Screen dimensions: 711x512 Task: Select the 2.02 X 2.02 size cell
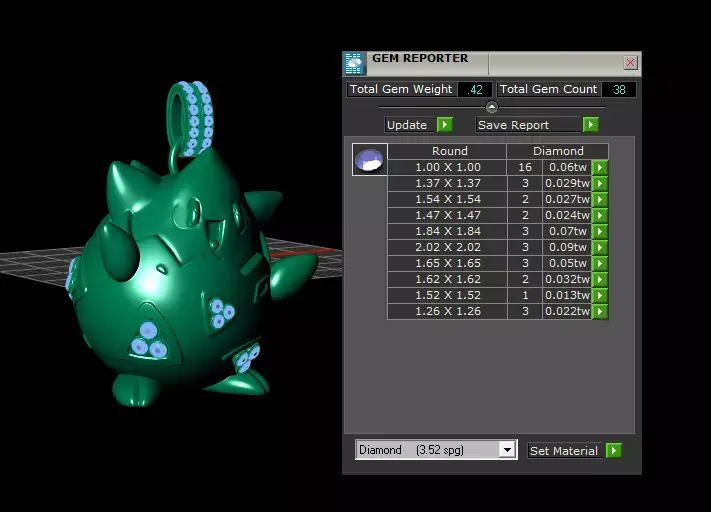tap(447, 247)
